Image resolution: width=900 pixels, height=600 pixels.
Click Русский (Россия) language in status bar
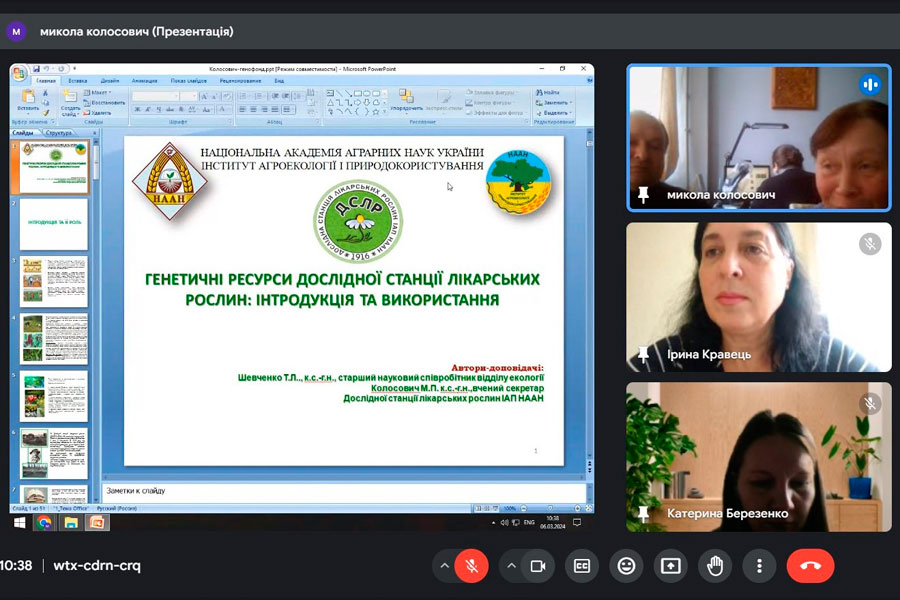pyautogui.click(x=117, y=509)
